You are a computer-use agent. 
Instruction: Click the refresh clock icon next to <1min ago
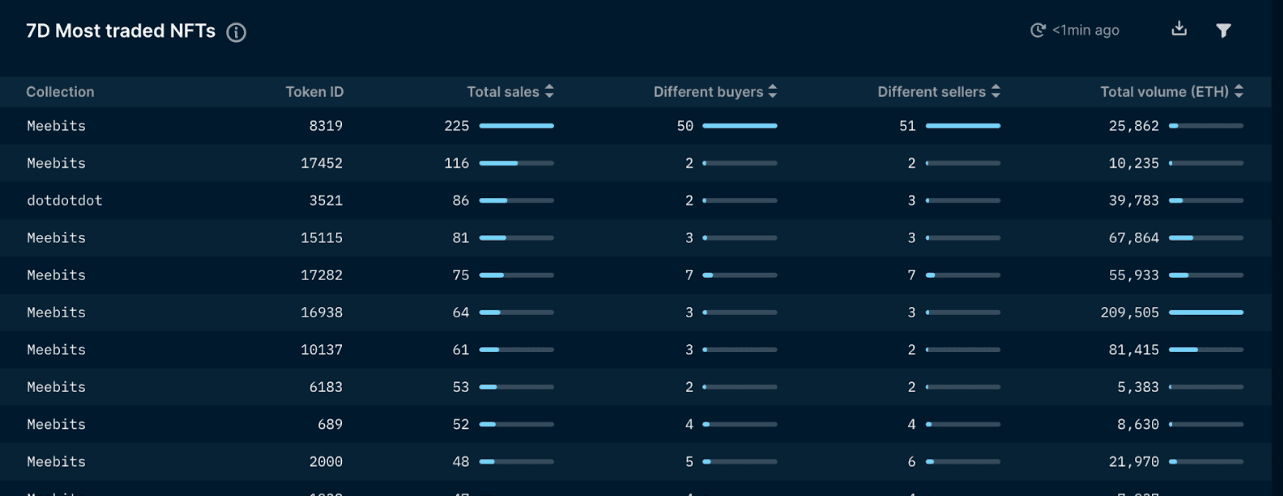1037,31
